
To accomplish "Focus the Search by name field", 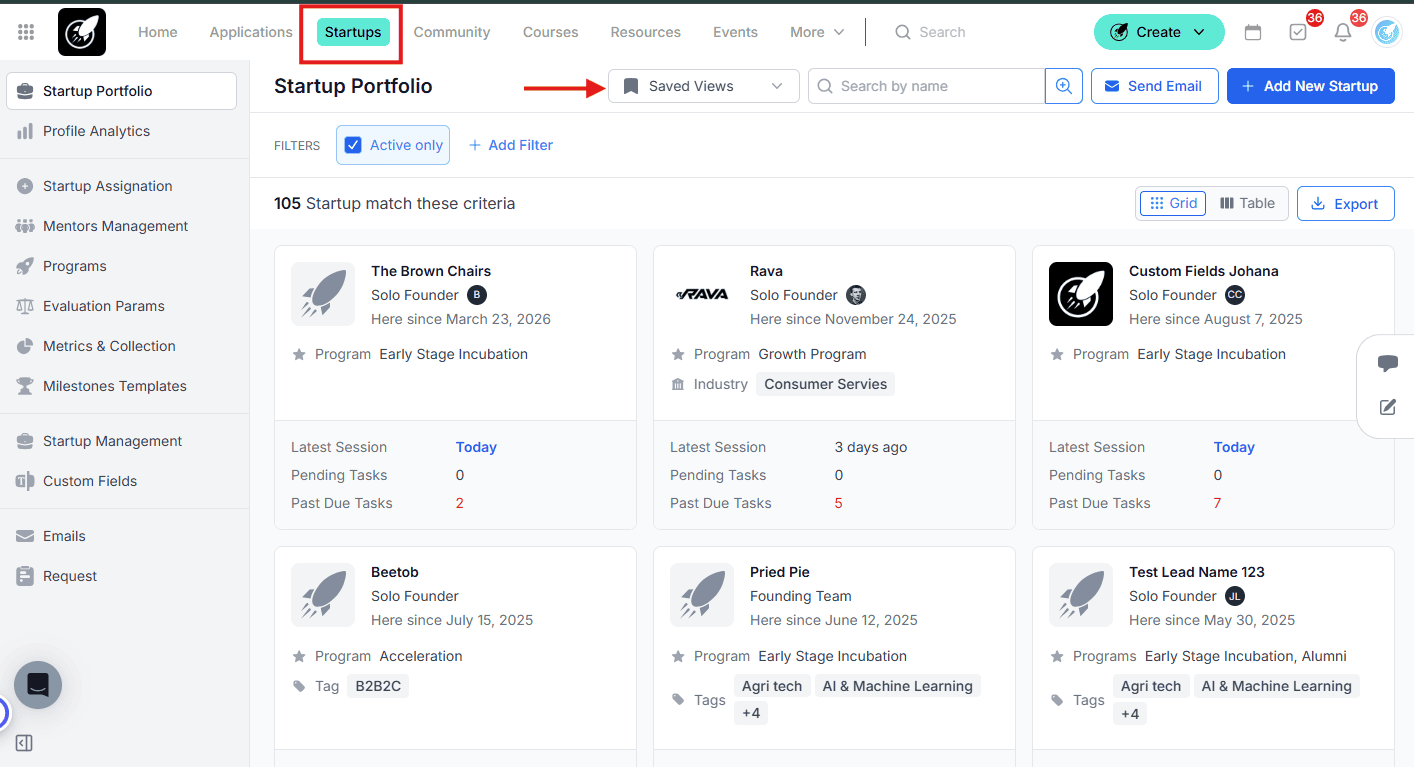I will point(926,86).
